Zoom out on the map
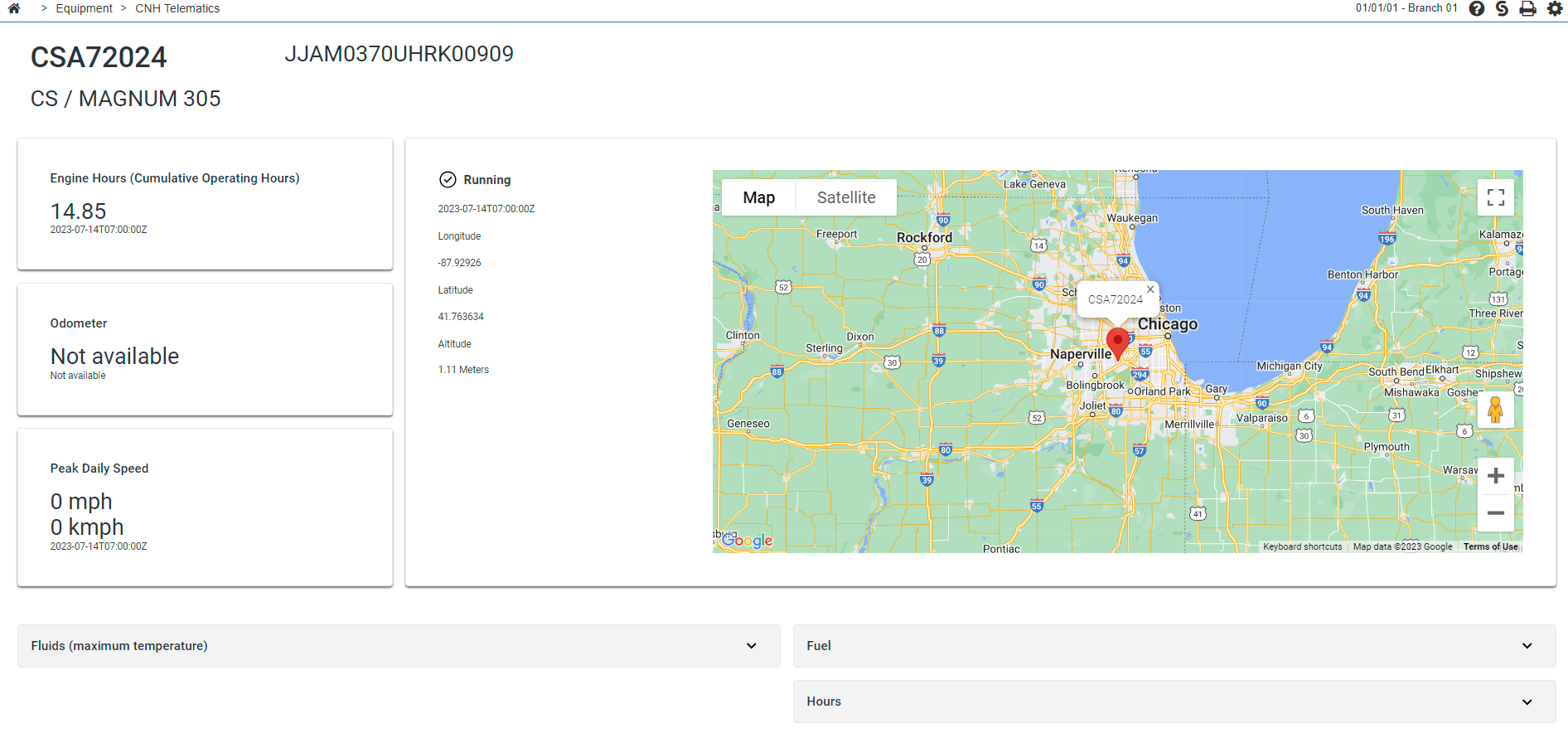The height and width of the screenshot is (738, 1568). coord(1496,512)
